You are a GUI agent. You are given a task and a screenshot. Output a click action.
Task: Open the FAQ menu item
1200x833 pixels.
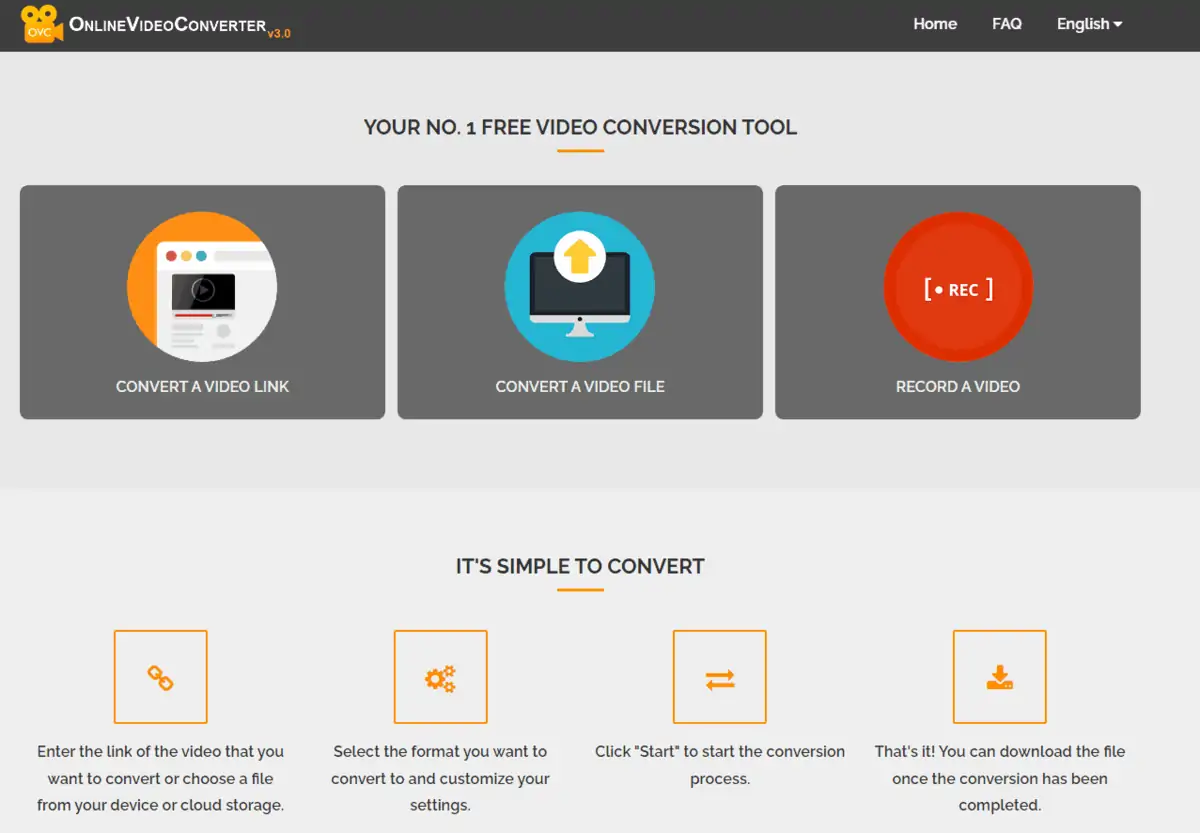(x=1007, y=24)
